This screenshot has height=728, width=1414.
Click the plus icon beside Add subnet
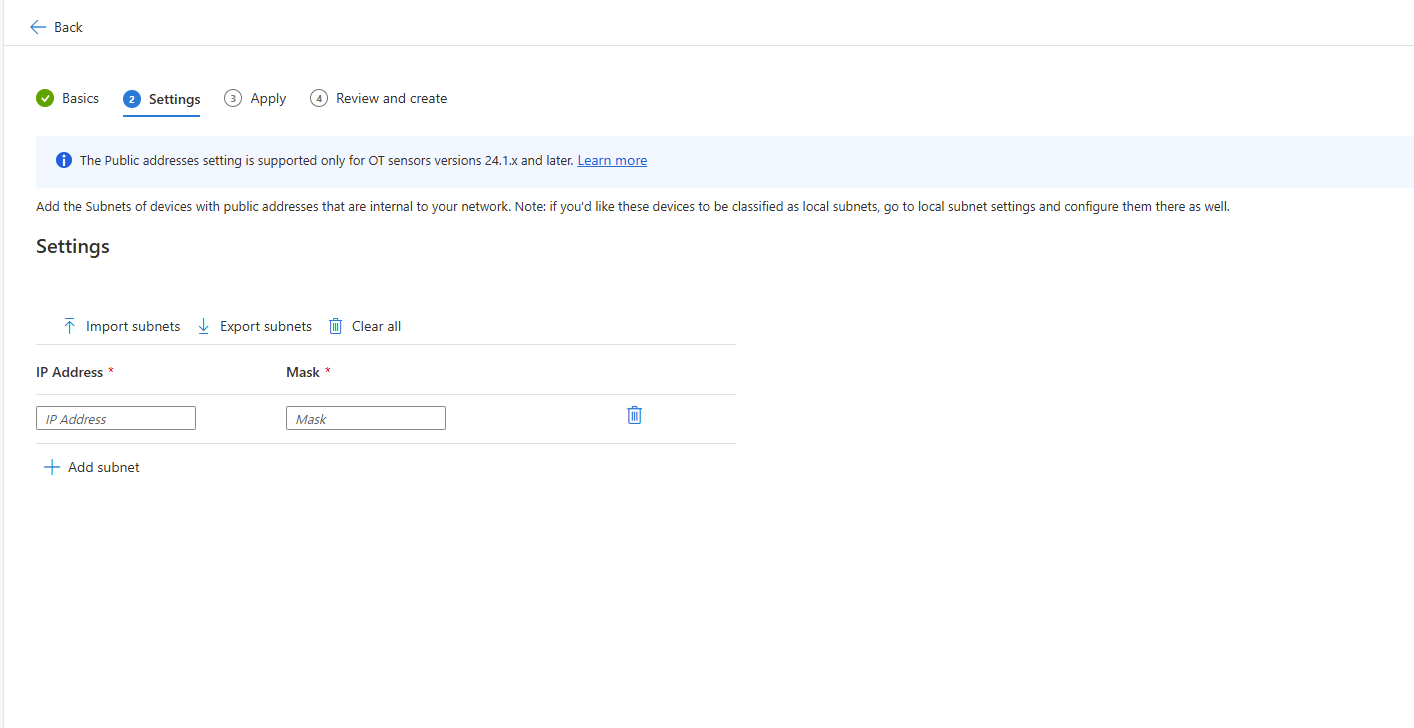click(x=52, y=467)
